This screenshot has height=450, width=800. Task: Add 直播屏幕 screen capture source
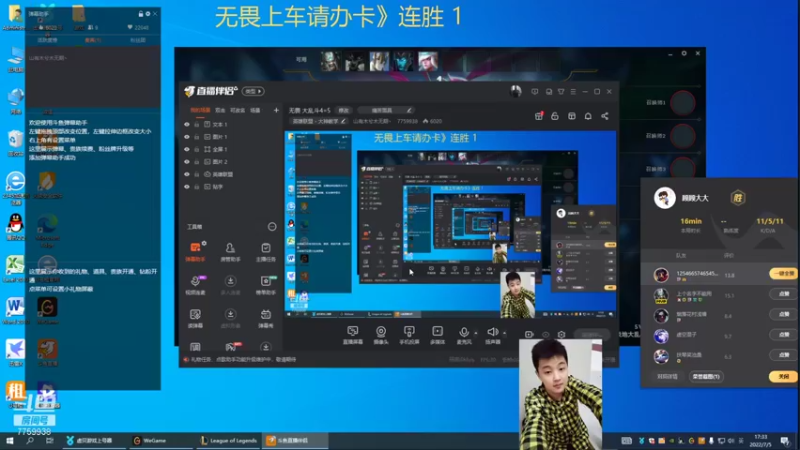(x=353, y=335)
